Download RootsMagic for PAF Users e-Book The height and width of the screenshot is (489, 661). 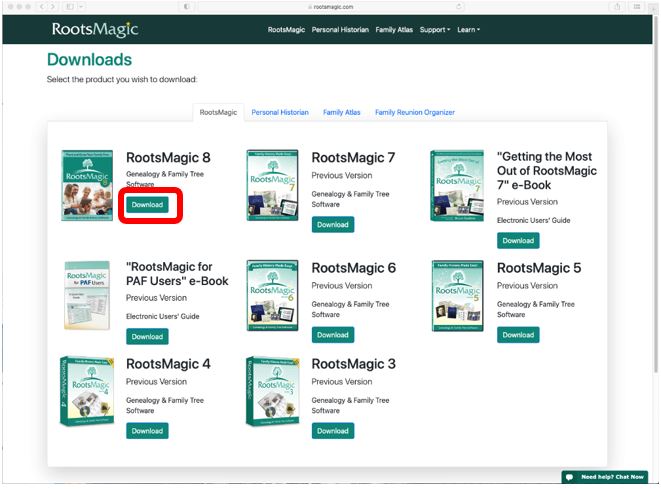point(147,337)
